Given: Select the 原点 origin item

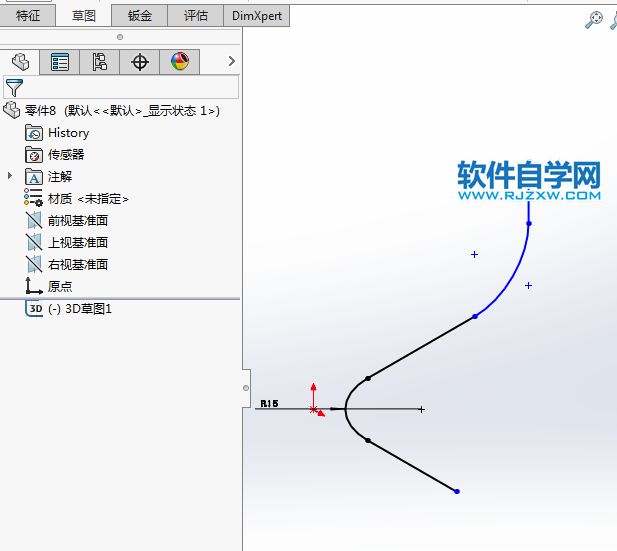Looking at the screenshot, I should point(60,287).
